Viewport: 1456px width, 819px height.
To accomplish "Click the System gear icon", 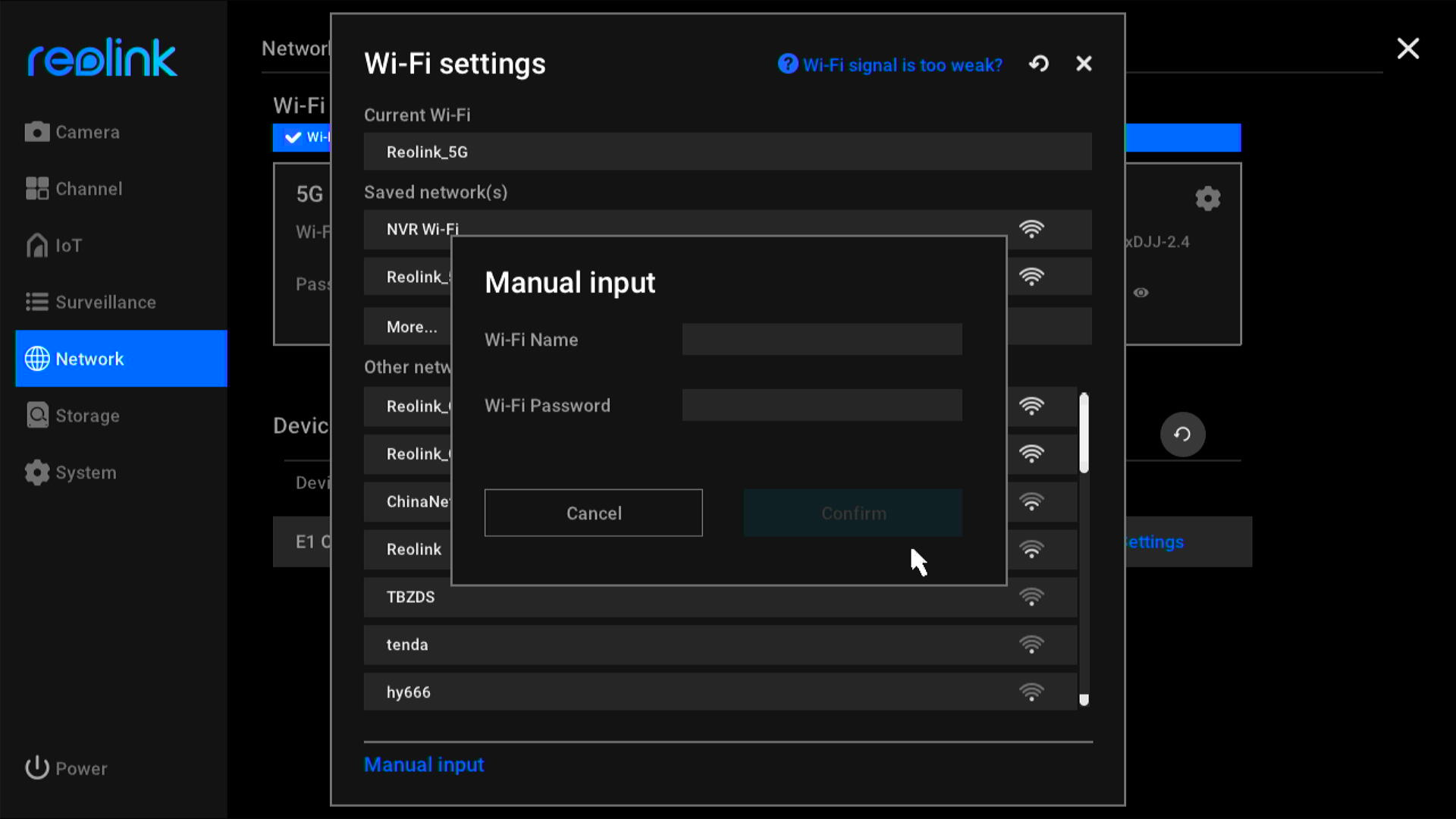I will coord(36,472).
